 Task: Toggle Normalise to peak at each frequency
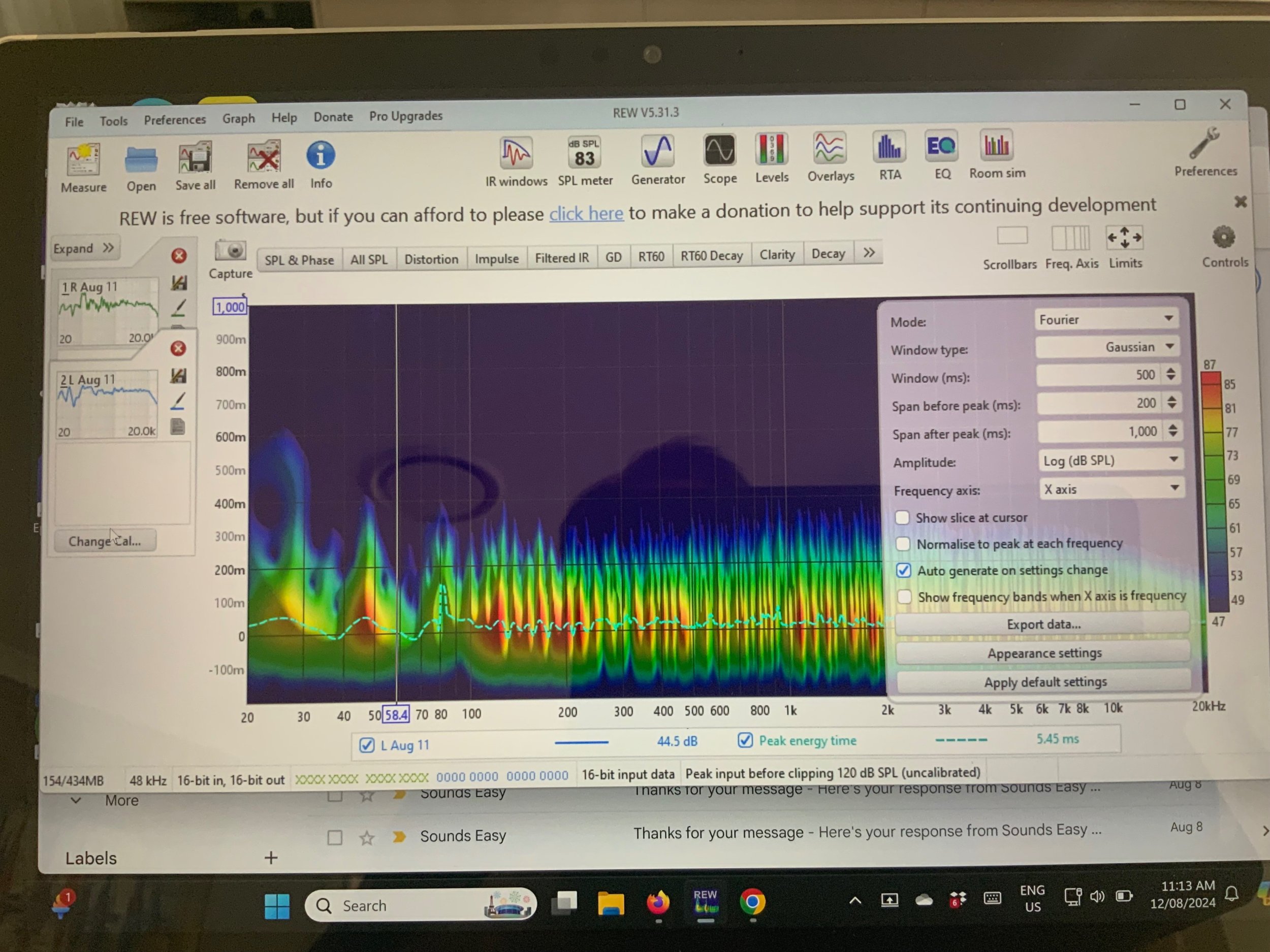[x=903, y=544]
